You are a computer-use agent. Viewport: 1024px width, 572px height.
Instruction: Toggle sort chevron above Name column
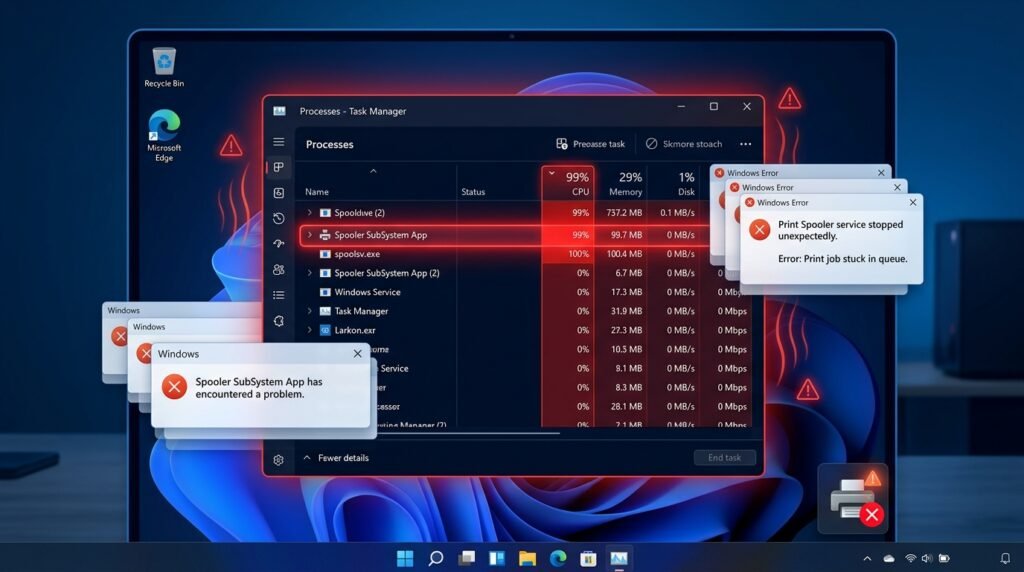click(x=373, y=171)
